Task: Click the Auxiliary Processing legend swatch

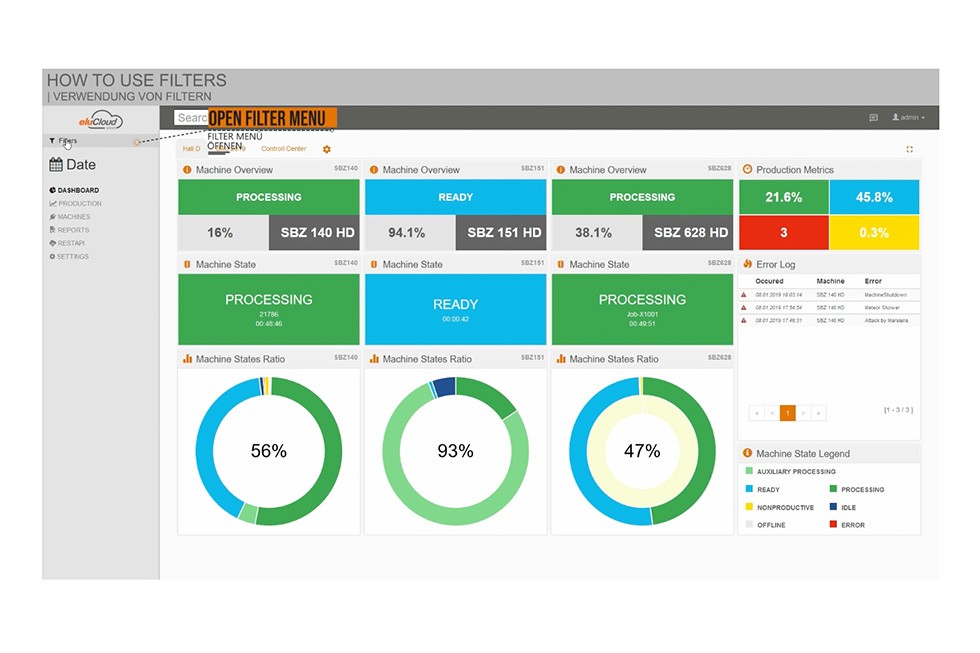Action: (749, 471)
